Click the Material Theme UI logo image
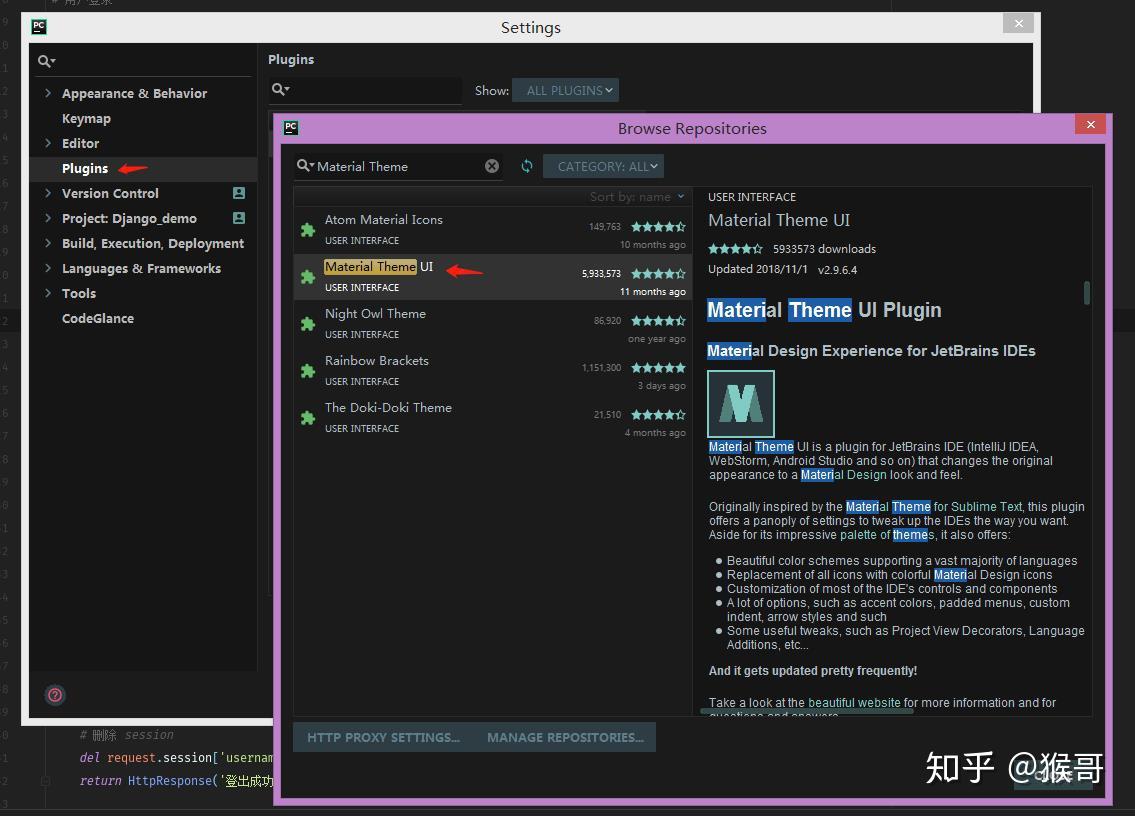The image size is (1135, 816). 740,403
